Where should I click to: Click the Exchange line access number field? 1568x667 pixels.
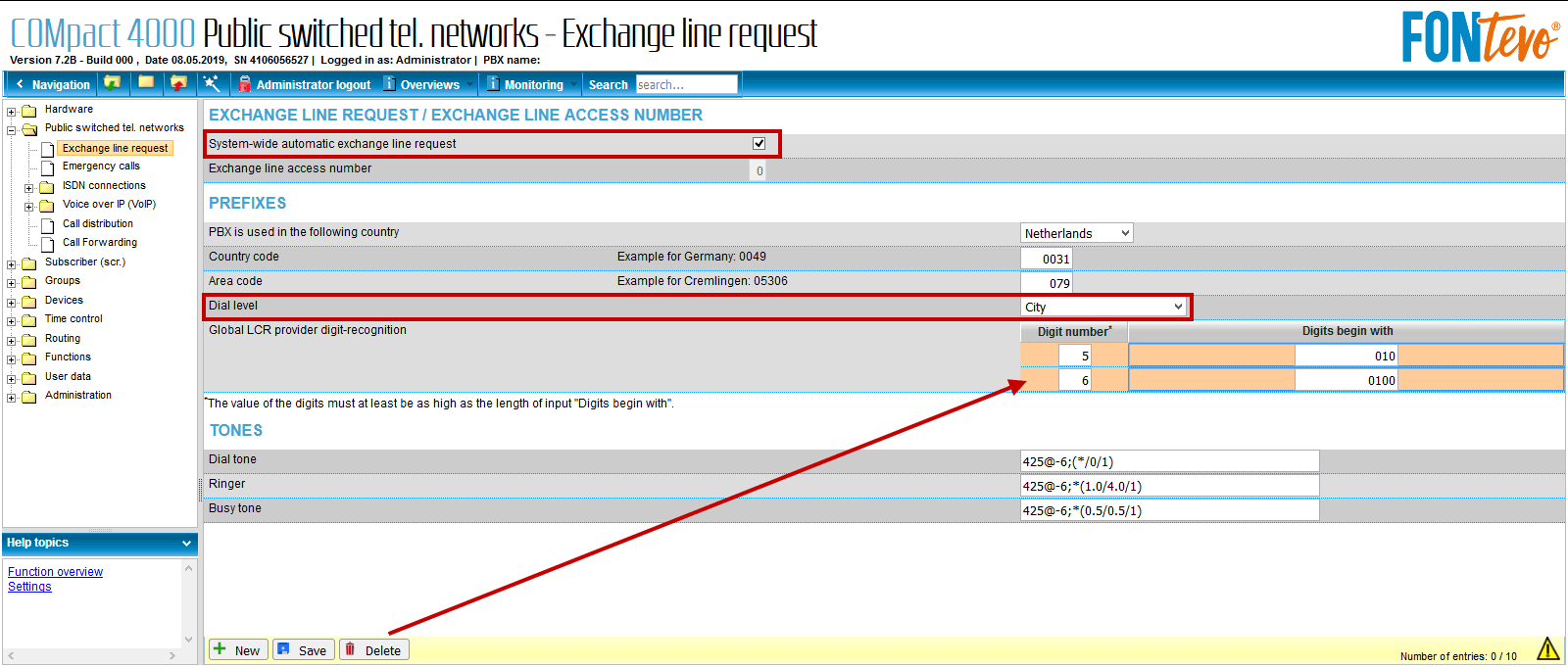tap(758, 170)
